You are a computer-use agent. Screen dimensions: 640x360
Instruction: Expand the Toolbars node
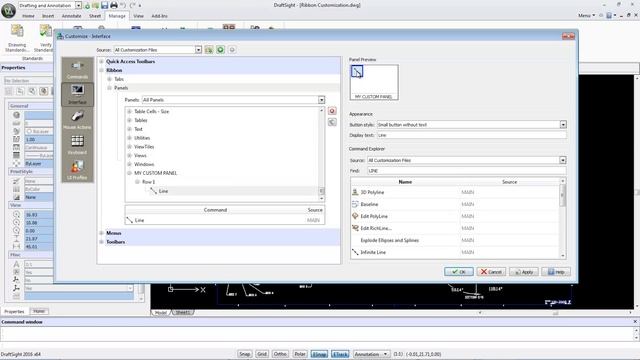[x=101, y=242]
